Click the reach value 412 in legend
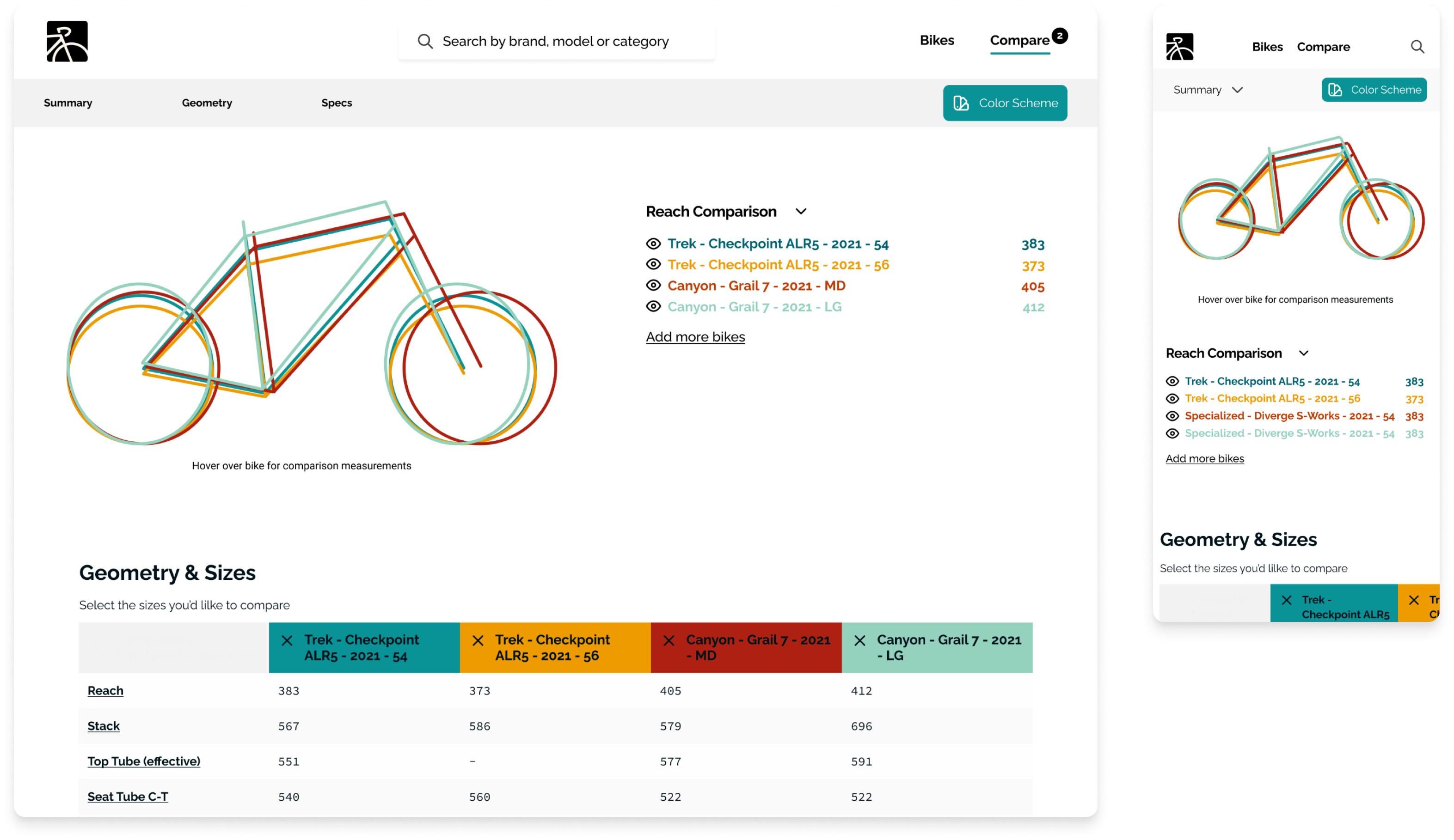This screenshot has height=840, width=1454. [x=1033, y=307]
